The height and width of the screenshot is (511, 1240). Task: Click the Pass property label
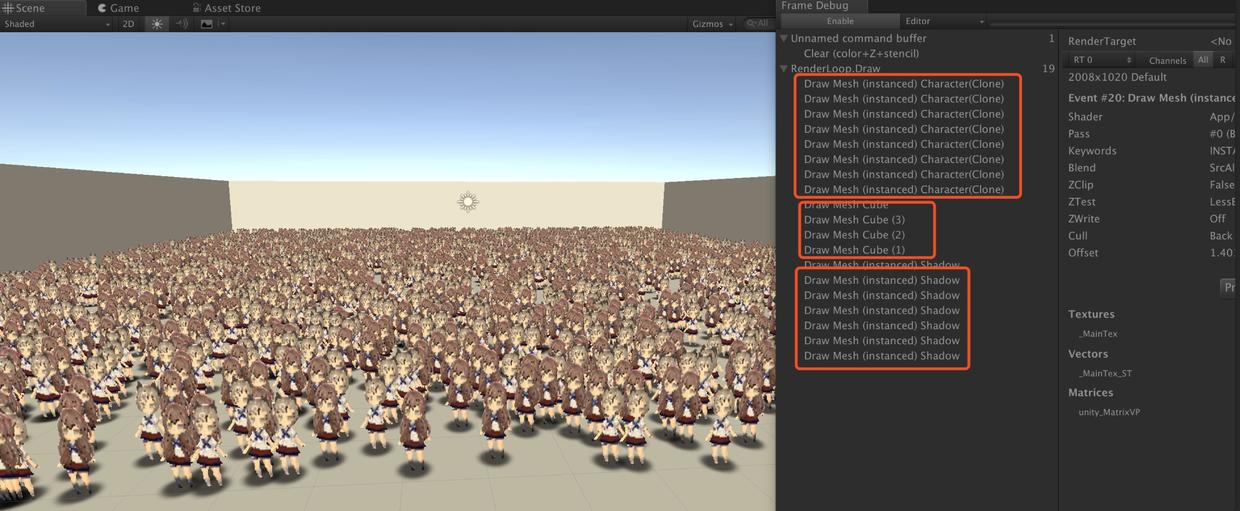click(x=1079, y=134)
